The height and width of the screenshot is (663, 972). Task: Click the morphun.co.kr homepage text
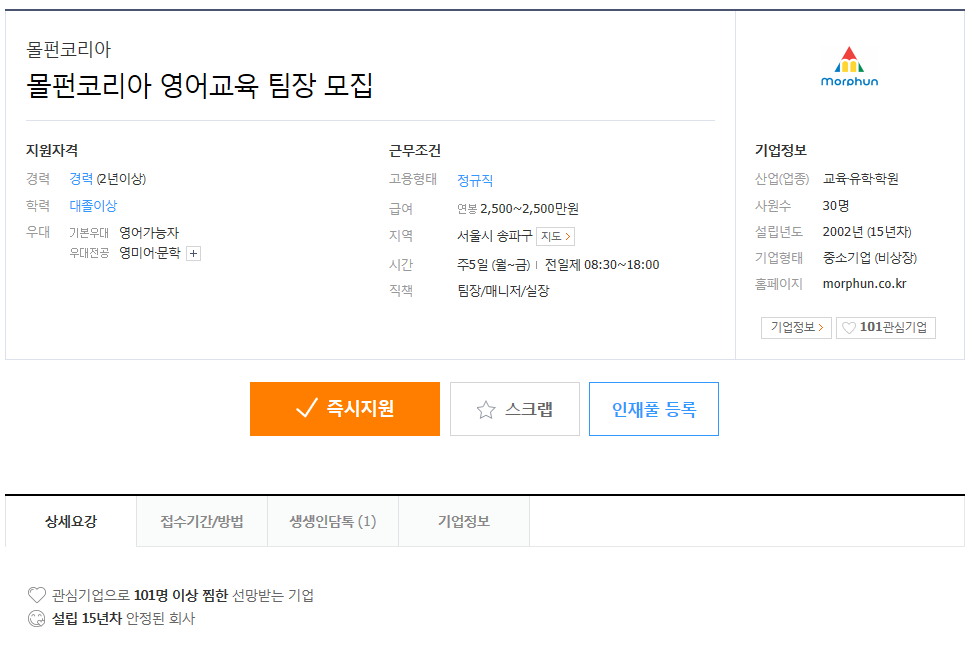point(864,284)
